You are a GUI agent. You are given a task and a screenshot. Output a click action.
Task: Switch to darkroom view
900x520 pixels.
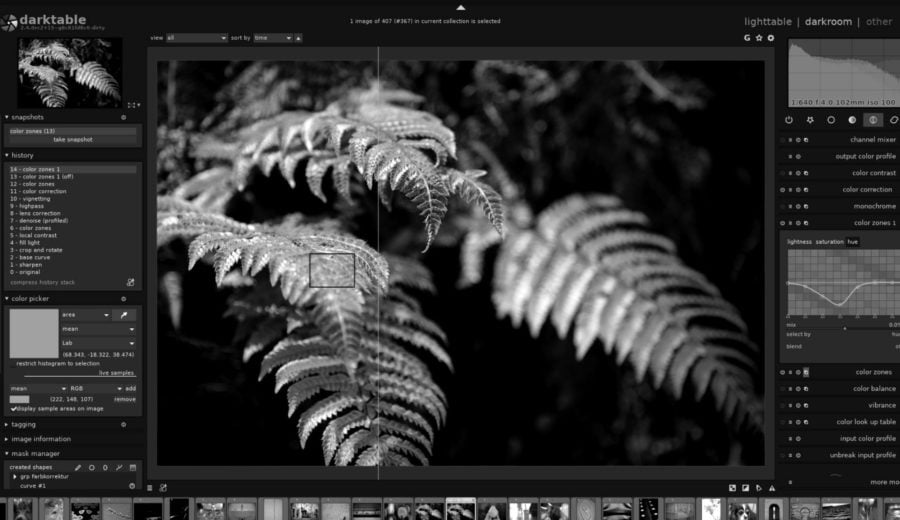tap(828, 22)
